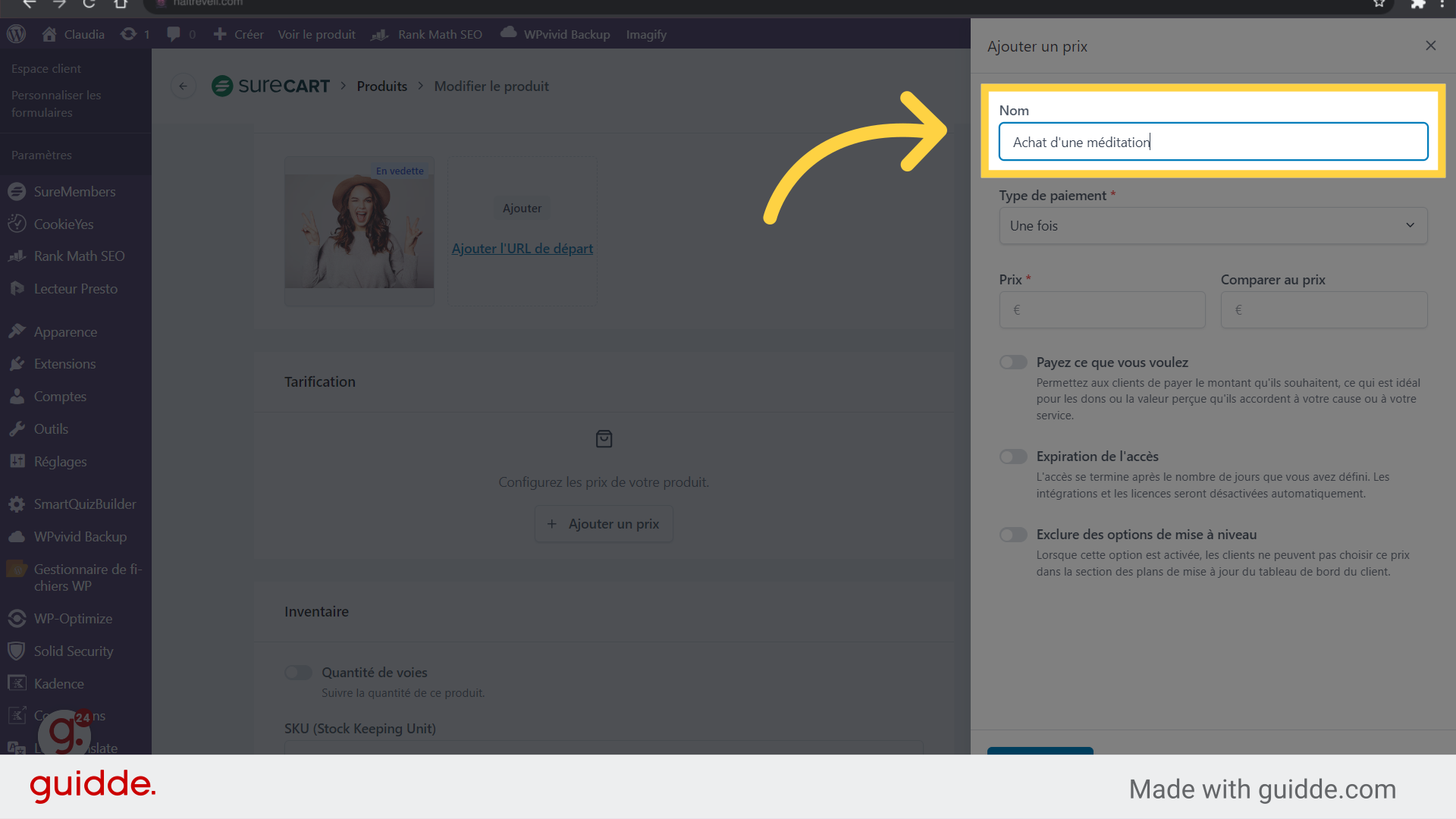Open Personnaliser les formulaires submenu
Image resolution: width=1456 pixels, height=819 pixels.
tap(56, 103)
